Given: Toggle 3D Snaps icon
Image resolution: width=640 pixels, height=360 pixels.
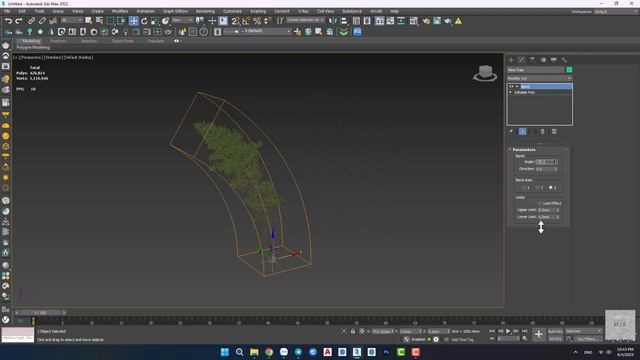Looking at the screenshot, I should (x=236, y=21).
